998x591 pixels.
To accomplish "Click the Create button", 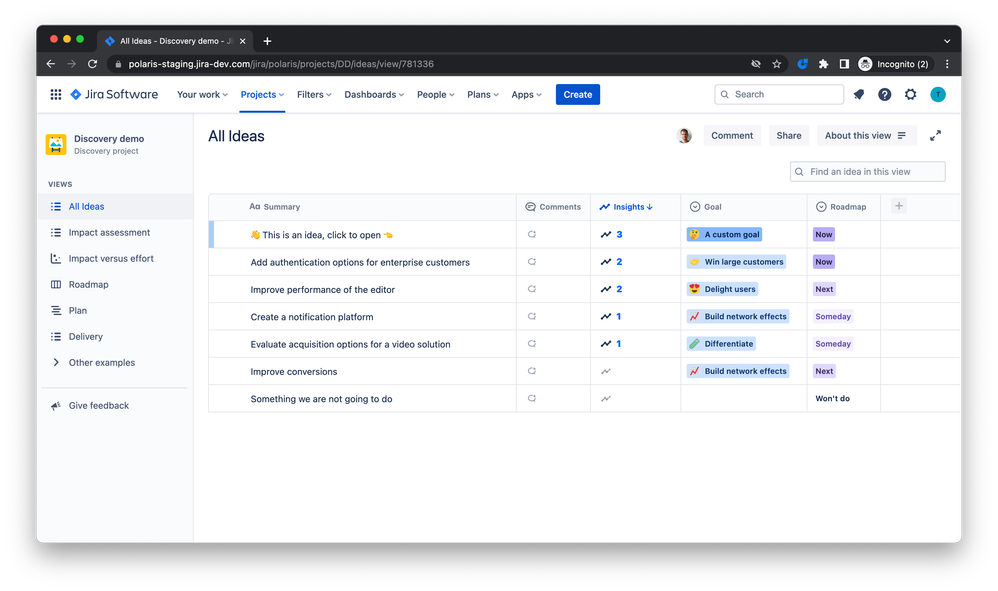I will click(577, 94).
